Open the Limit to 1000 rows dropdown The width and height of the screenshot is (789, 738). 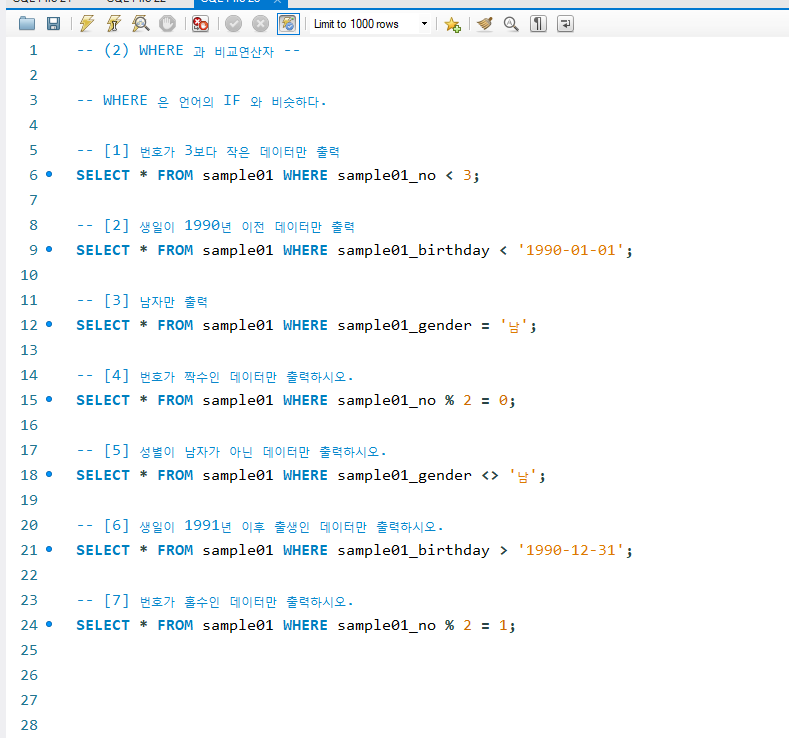[371, 24]
